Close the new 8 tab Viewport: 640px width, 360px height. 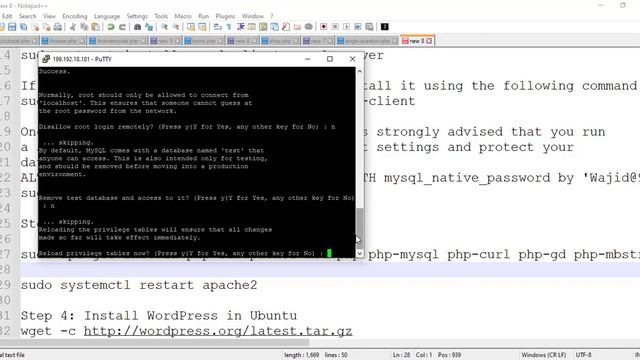[429, 41]
